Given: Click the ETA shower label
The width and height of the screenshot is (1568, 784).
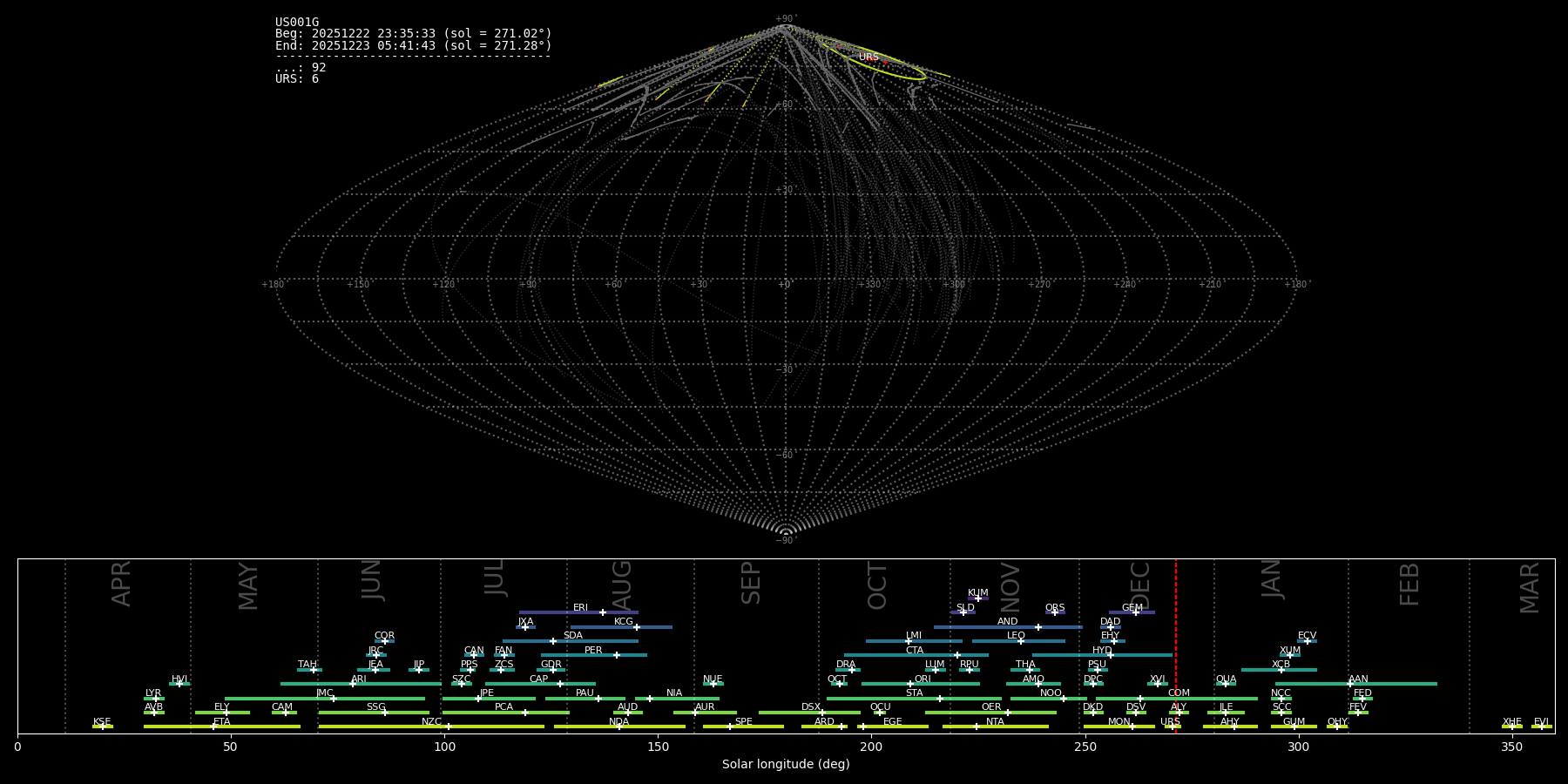Looking at the screenshot, I should pyautogui.click(x=222, y=722).
